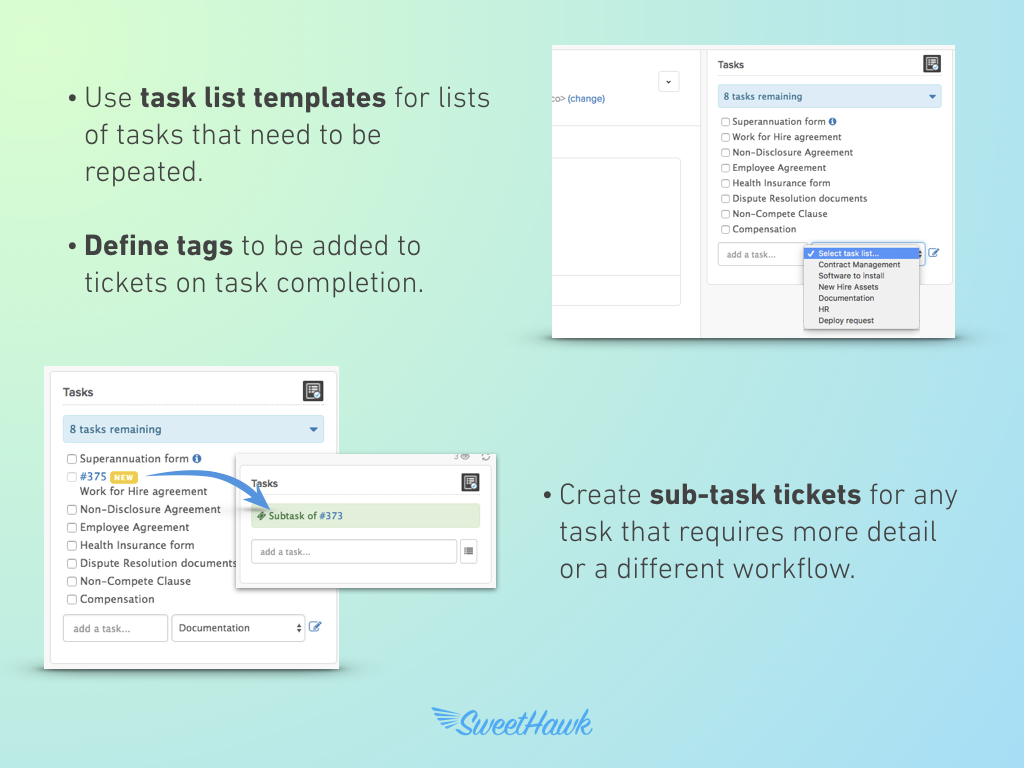The height and width of the screenshot is (768, 1024).
Task: Click the NEW badge next to #375
Action: pos(123,477)
